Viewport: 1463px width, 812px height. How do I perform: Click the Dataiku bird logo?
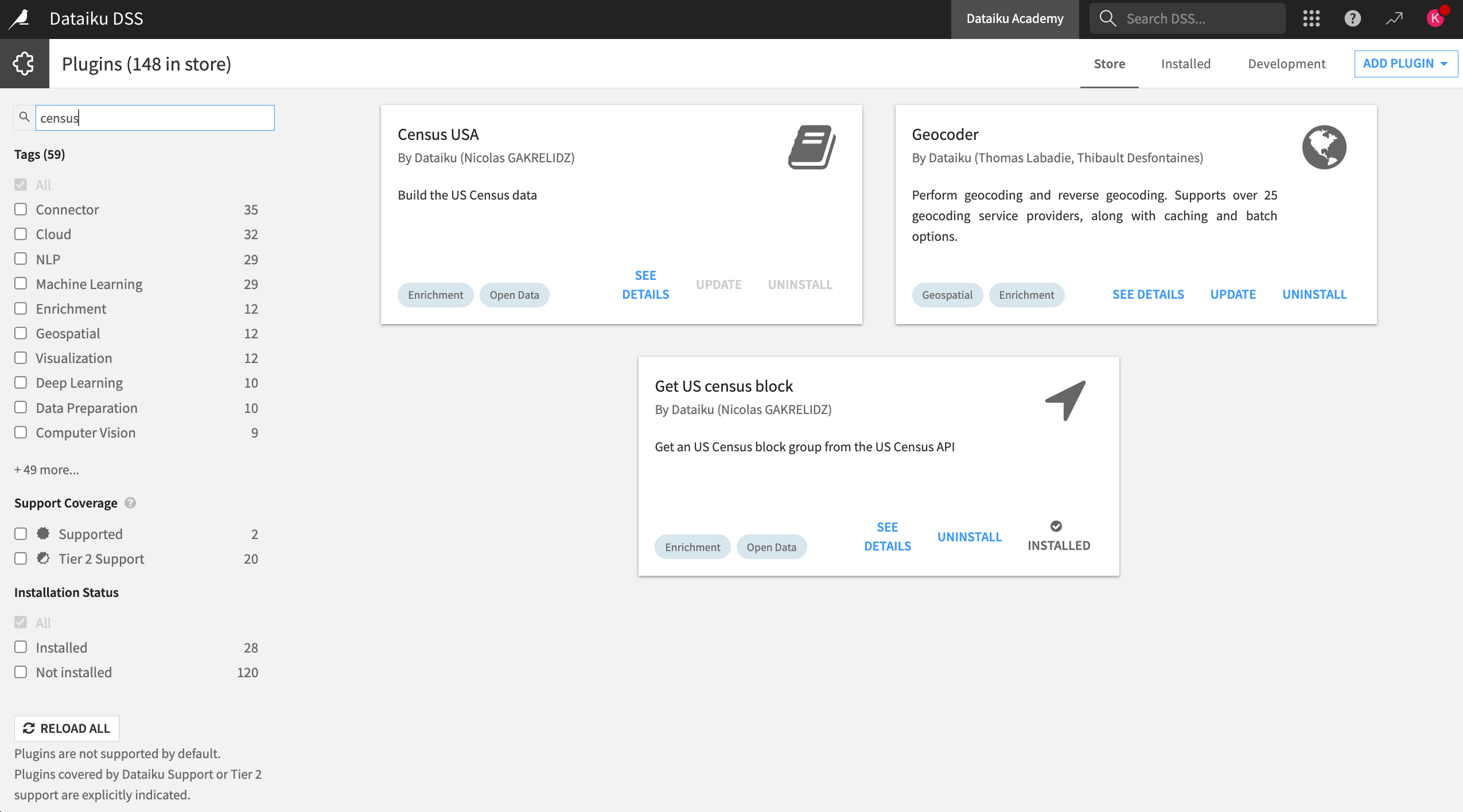pyautogui.click(x=20, y=19)
